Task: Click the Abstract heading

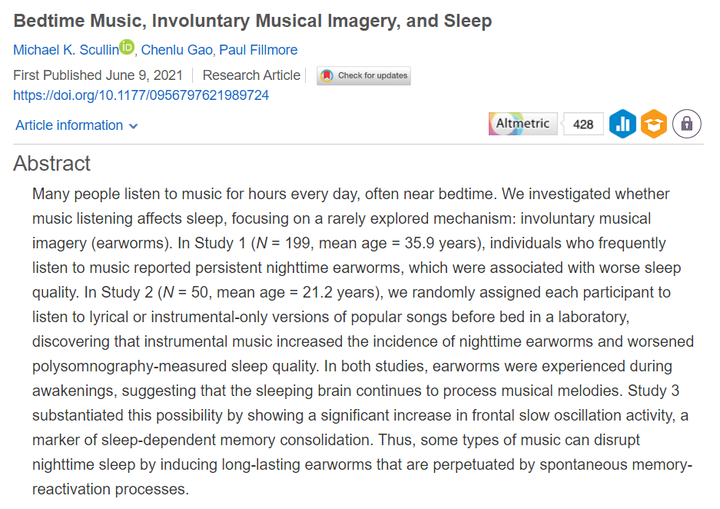Action: coord(52,164)
